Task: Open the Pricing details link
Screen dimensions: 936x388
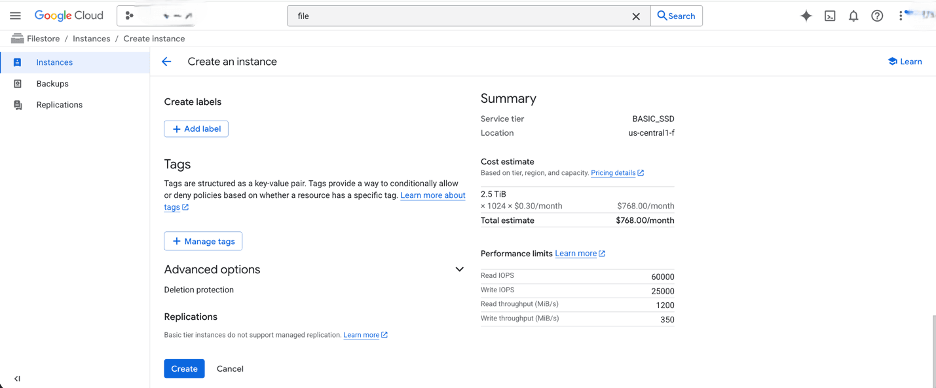Action: coord(617,173)
